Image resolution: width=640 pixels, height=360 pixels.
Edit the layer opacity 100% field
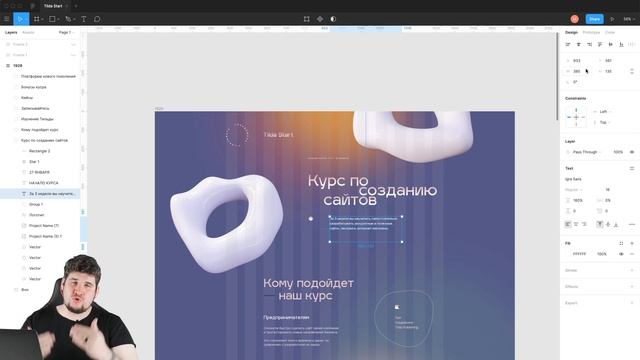[618, 152]
